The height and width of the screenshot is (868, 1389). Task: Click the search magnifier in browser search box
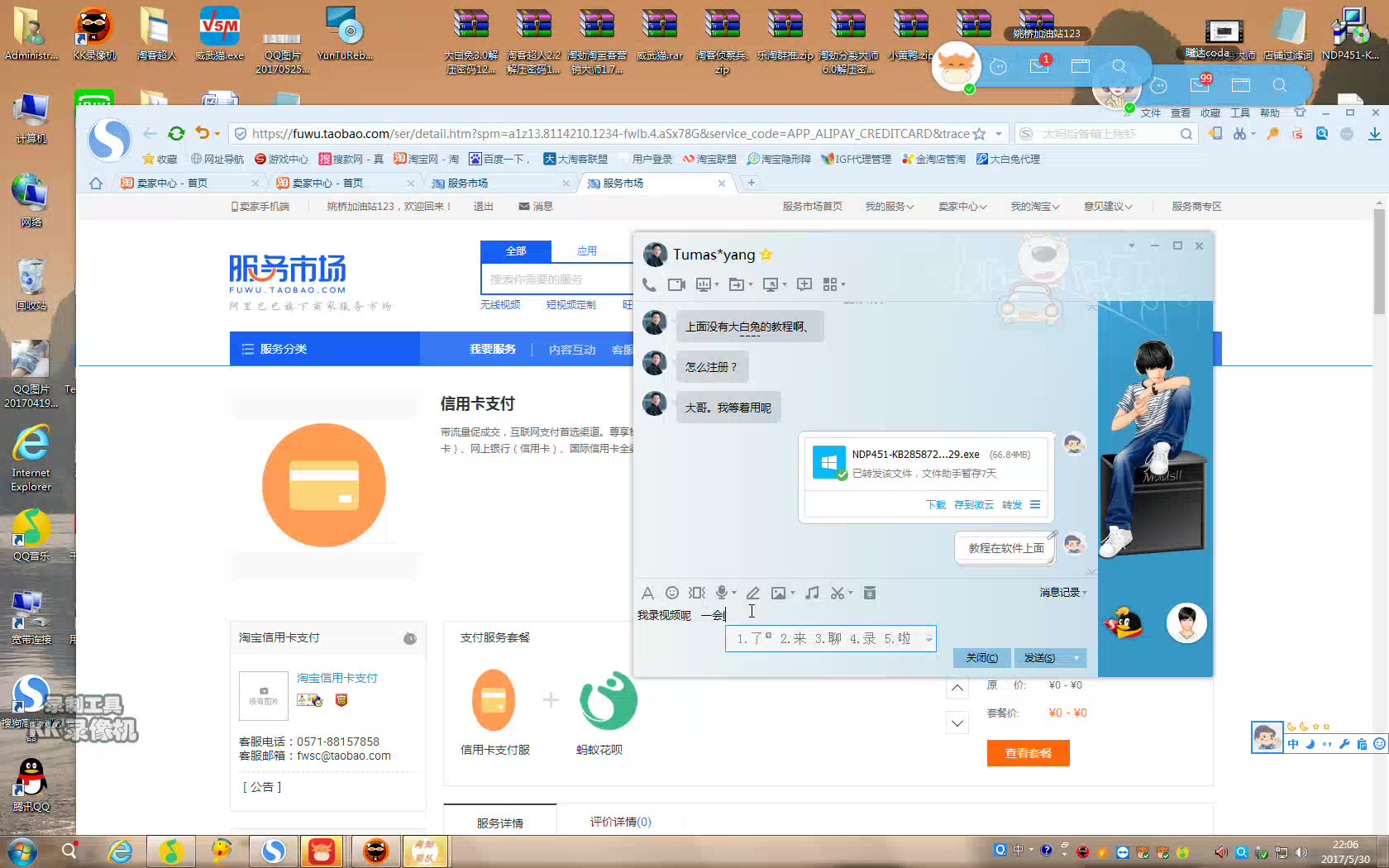tap(1186, 134)
